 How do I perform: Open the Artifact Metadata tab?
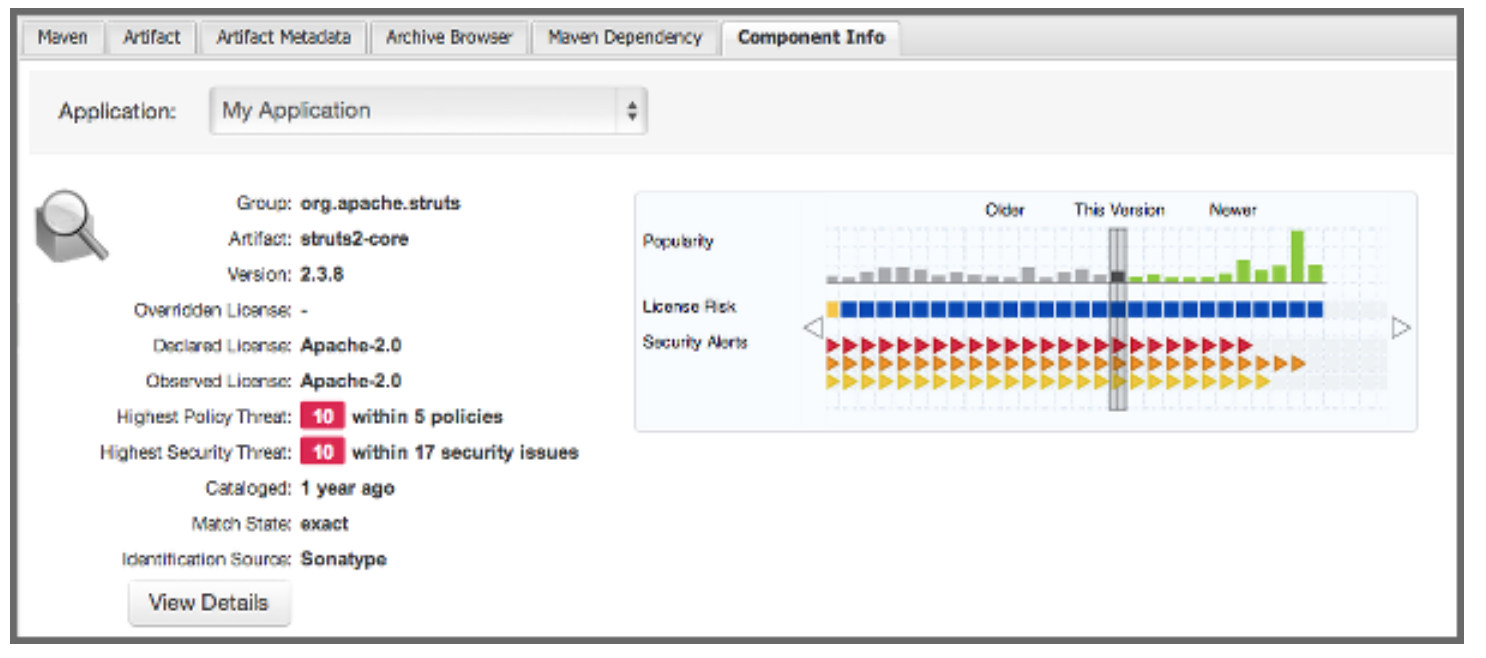[283, 38]
